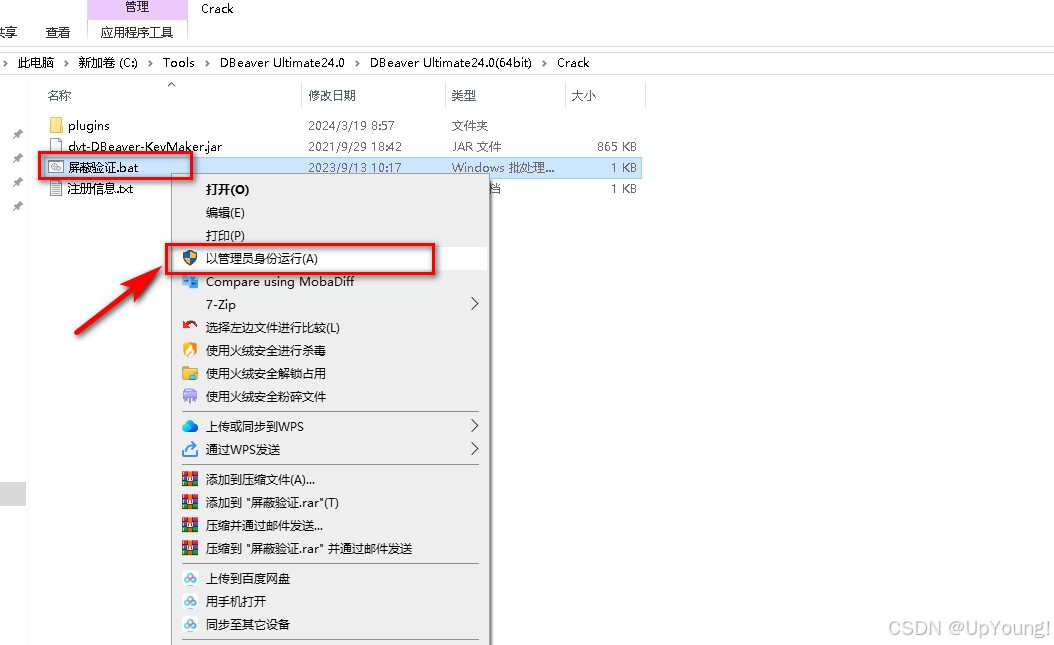Open breadcrumb dropdown after 新加卷 (C:)
This screenshot has width=1054, height=645.
pos(150,63)
